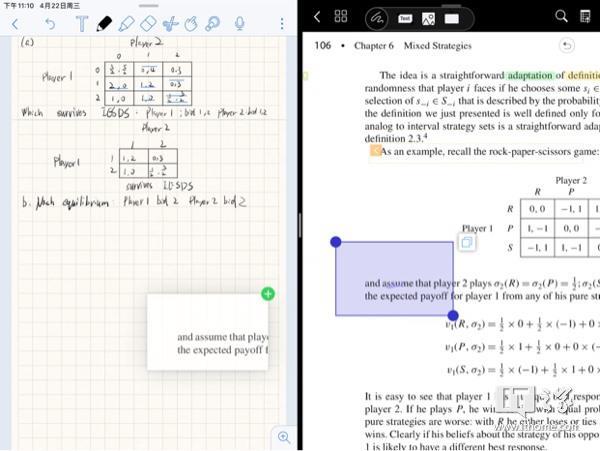Tap the green plus on pasted snippet

coord(268,294)
